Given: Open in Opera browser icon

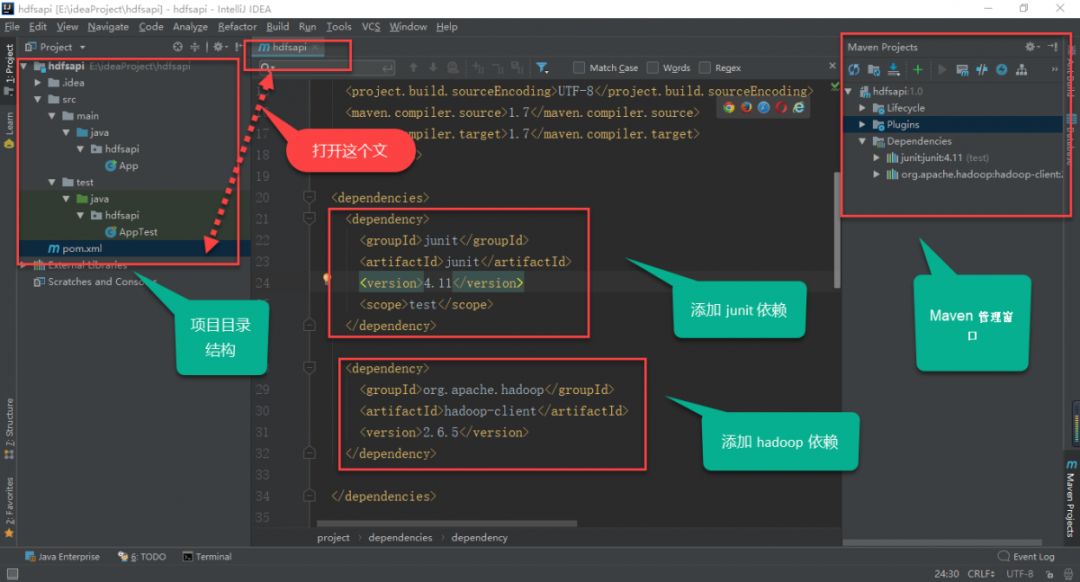Looking at the screenshot, I should pos(780,107).
